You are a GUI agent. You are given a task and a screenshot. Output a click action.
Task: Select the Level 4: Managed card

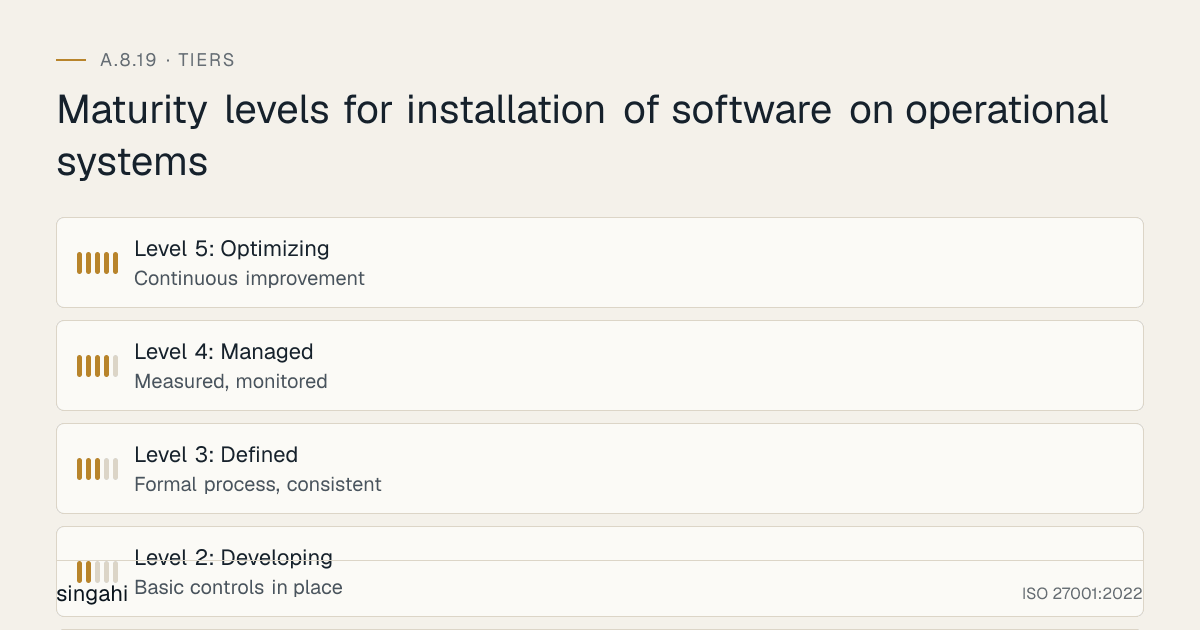[x=600, y=365]
